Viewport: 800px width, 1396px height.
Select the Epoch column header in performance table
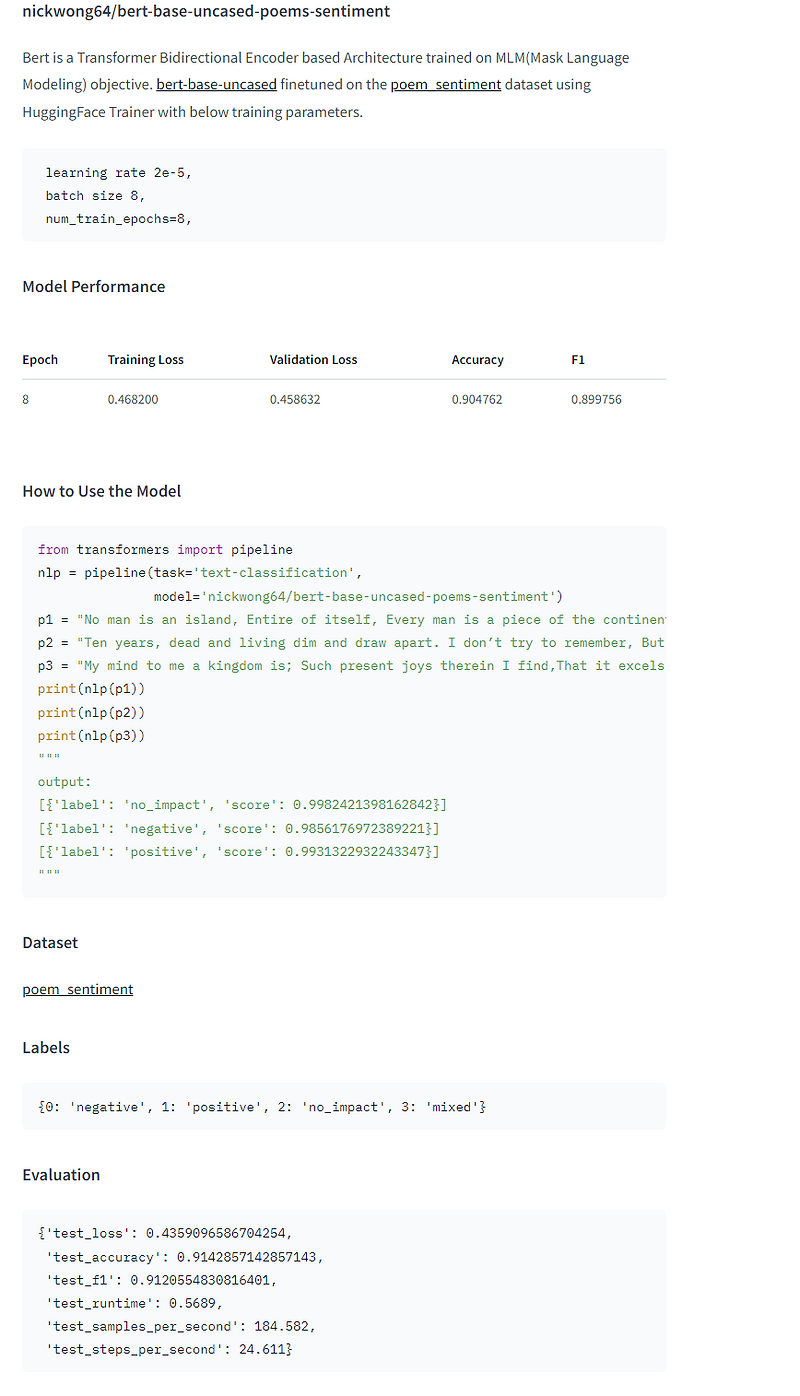[40, 359]
